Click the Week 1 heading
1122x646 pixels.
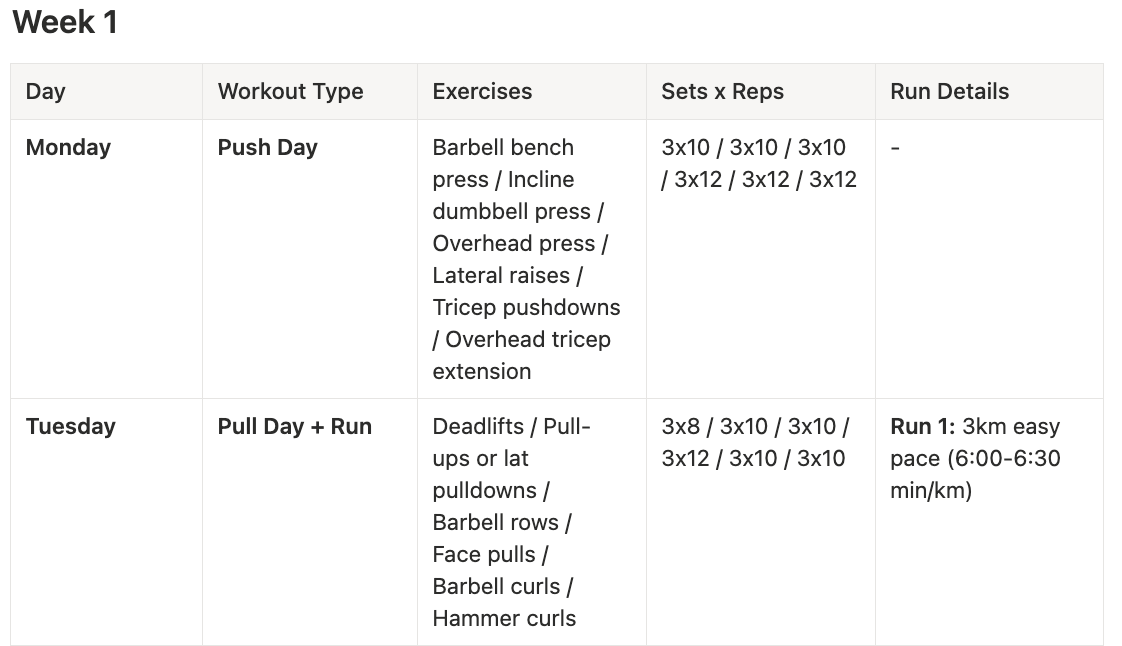pos(65,22)
